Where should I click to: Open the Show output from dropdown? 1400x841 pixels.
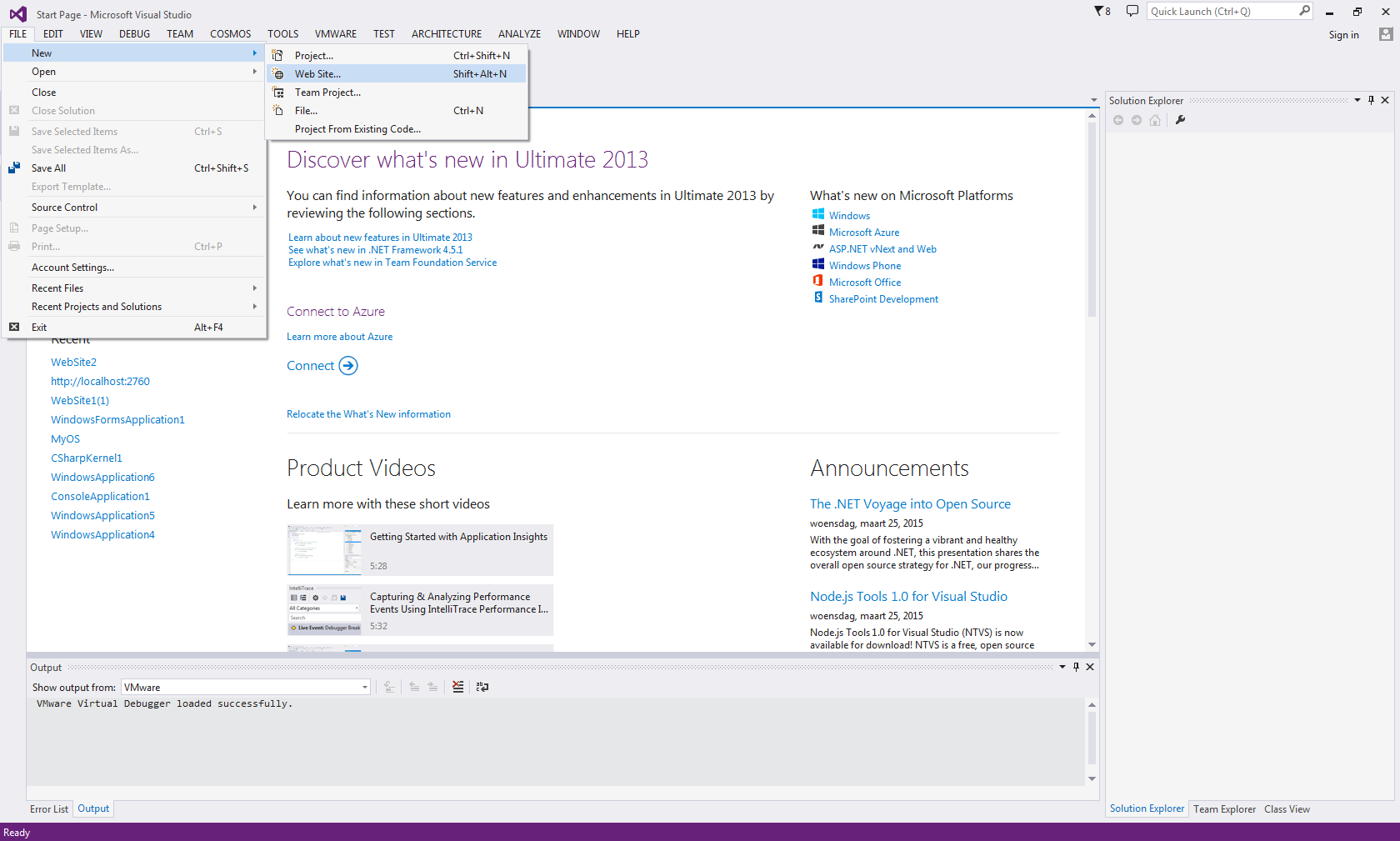pos(364,687)
